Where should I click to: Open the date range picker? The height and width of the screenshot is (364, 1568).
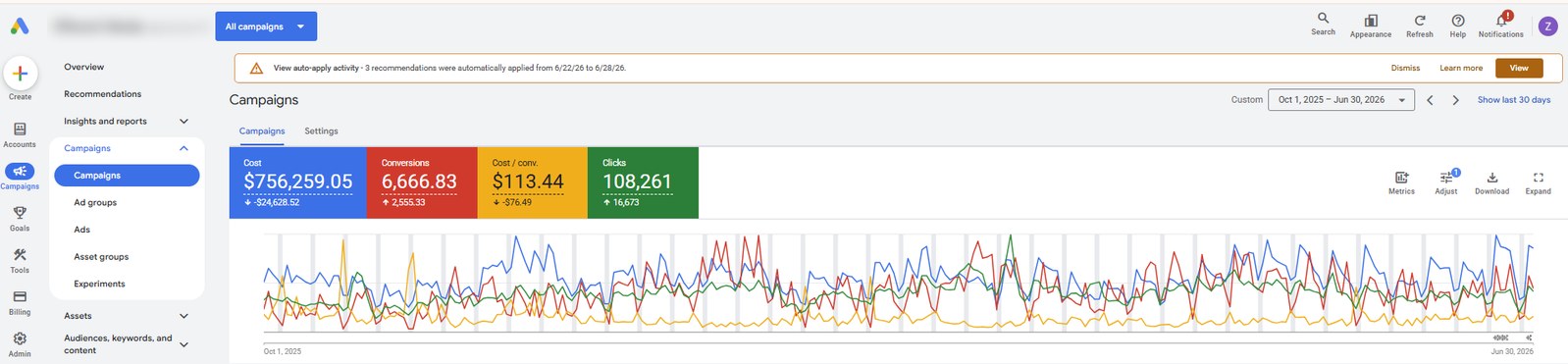pyautogui.click(x=1341, y=100)
